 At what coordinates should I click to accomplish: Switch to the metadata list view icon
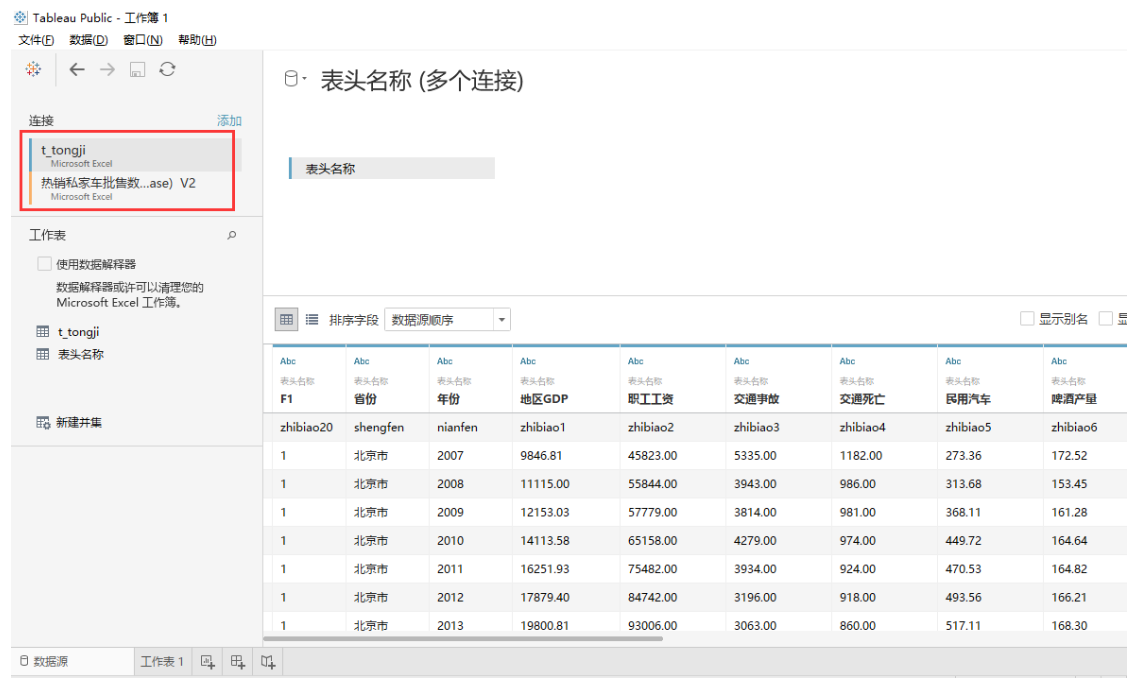312,319
